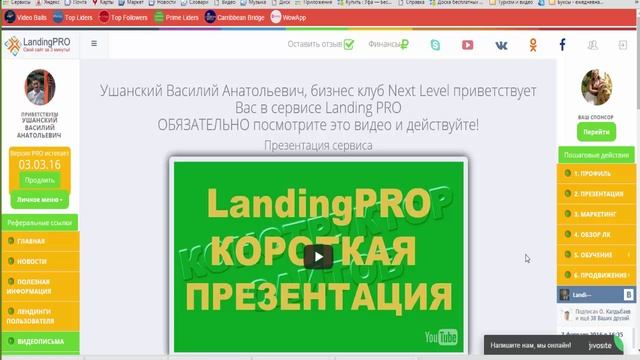The height and width of the screenshot is (360, 640).
Task: Click the YouTube logo on video
Action: click(441, 337)
